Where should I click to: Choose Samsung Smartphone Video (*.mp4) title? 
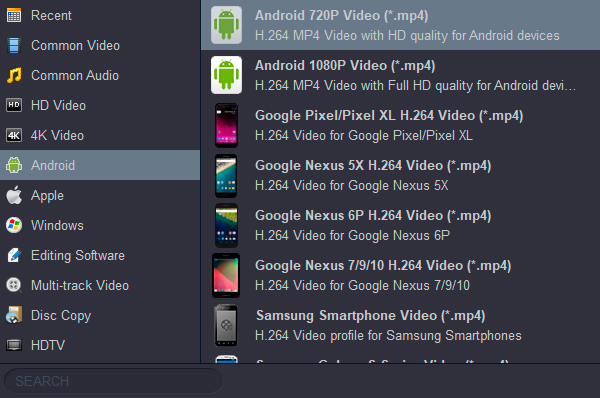pos(370,316)
